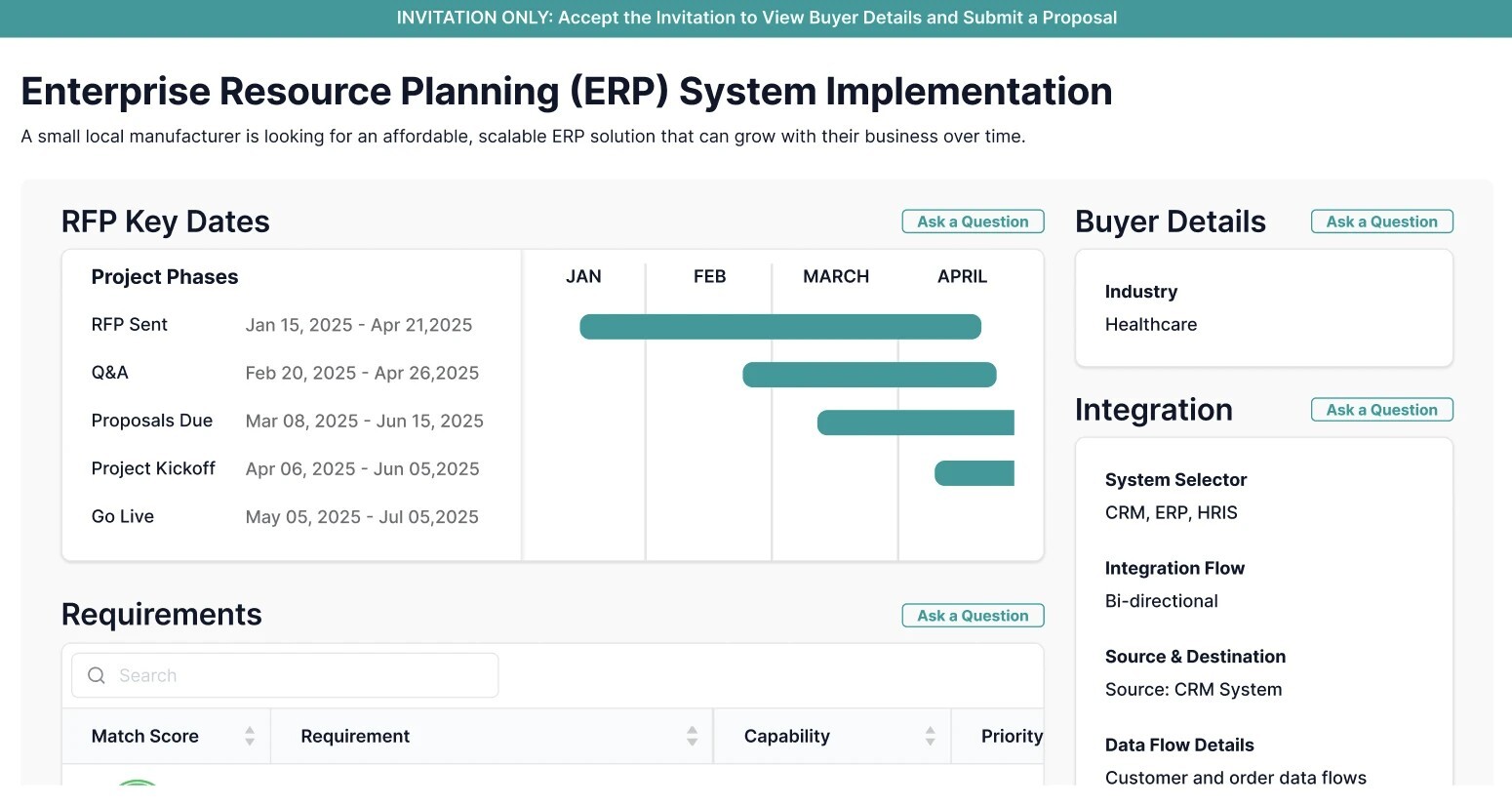Click date range Jan 15, 2025 - Apr 21,2025
The height and width of the screenshot is (806, 1512).
pyautogui.click(x=359, y=325)
